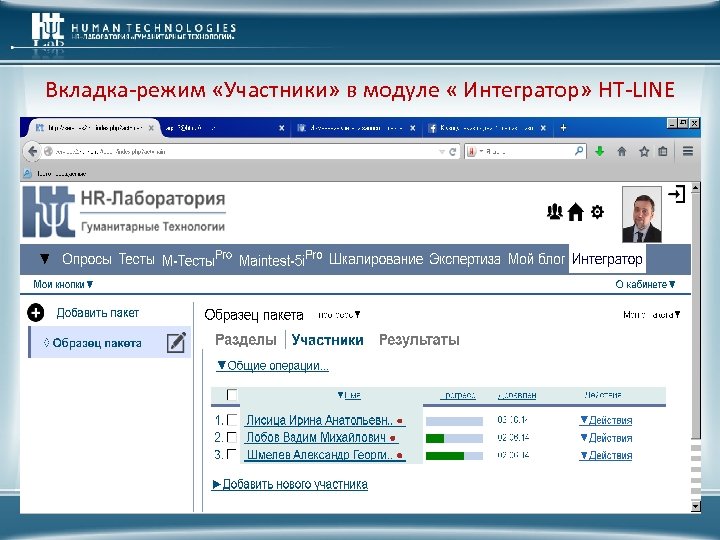Open Действия dropdown for Лисица Ирина
The height and width of the screenshot is (540, 720).
[x=606, y=420]
